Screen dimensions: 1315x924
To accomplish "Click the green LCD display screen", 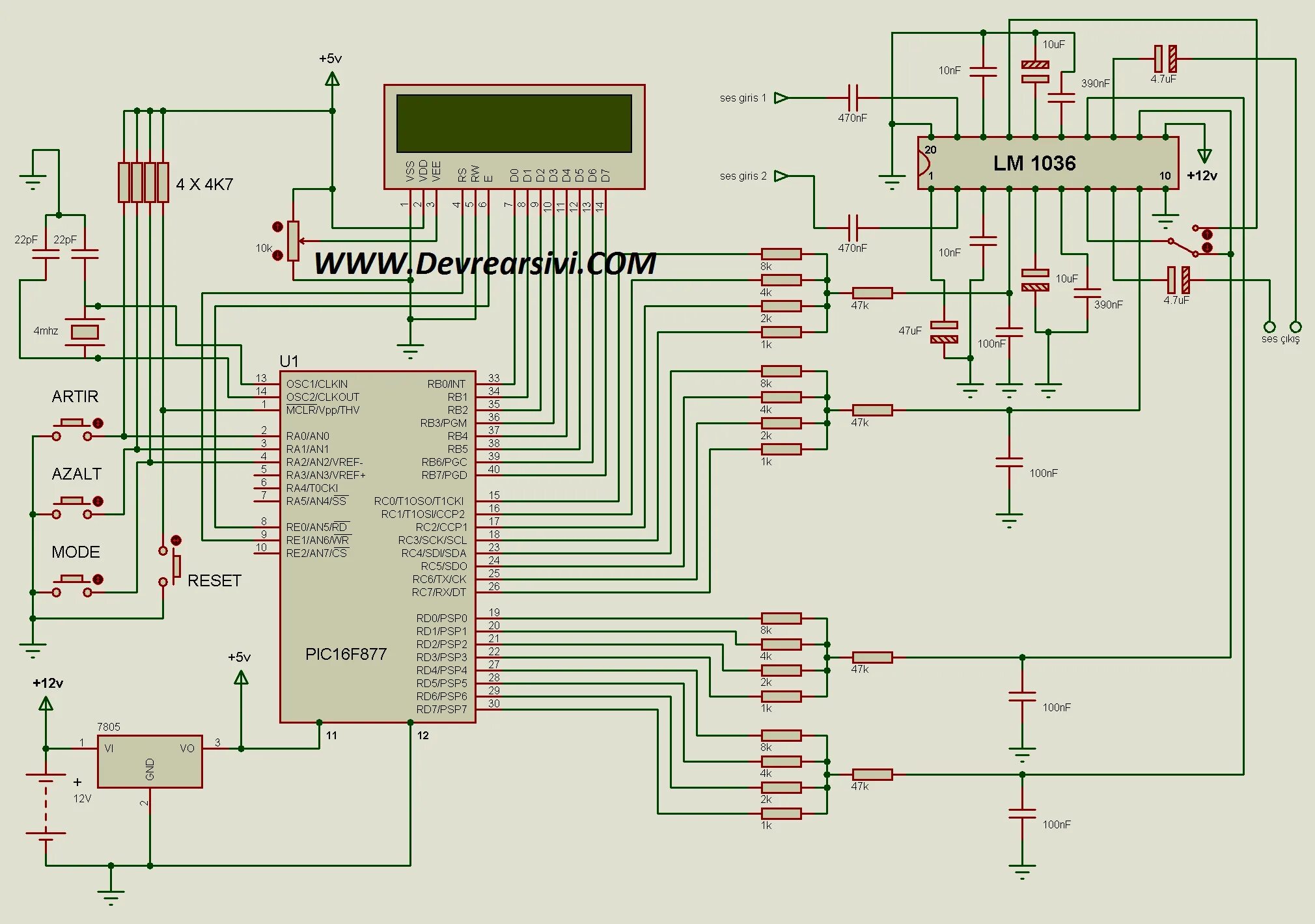I will pyautogui.click(x=514, y=124).
